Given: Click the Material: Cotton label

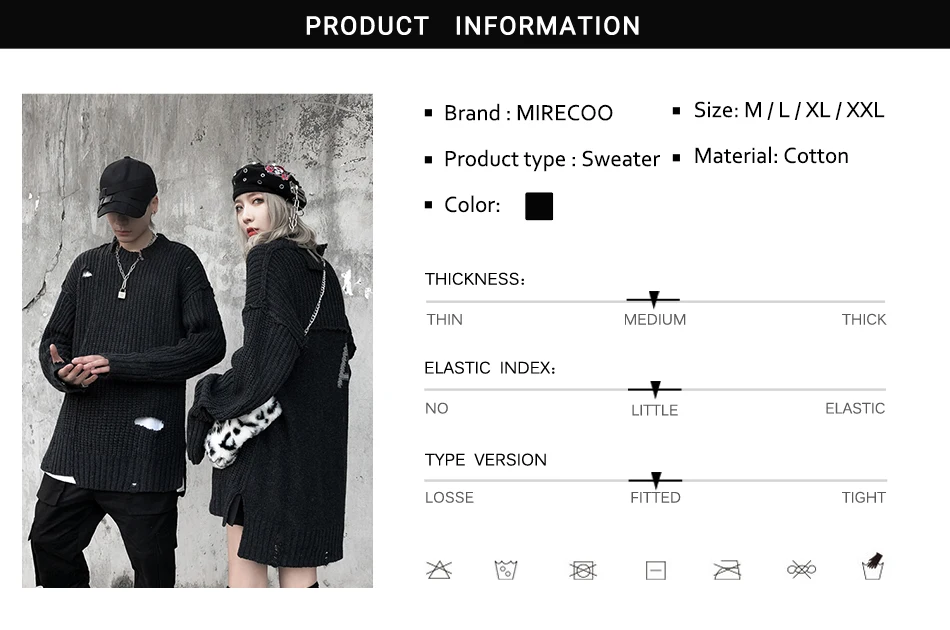Looking at the screenshot, I should click(770, 156).
